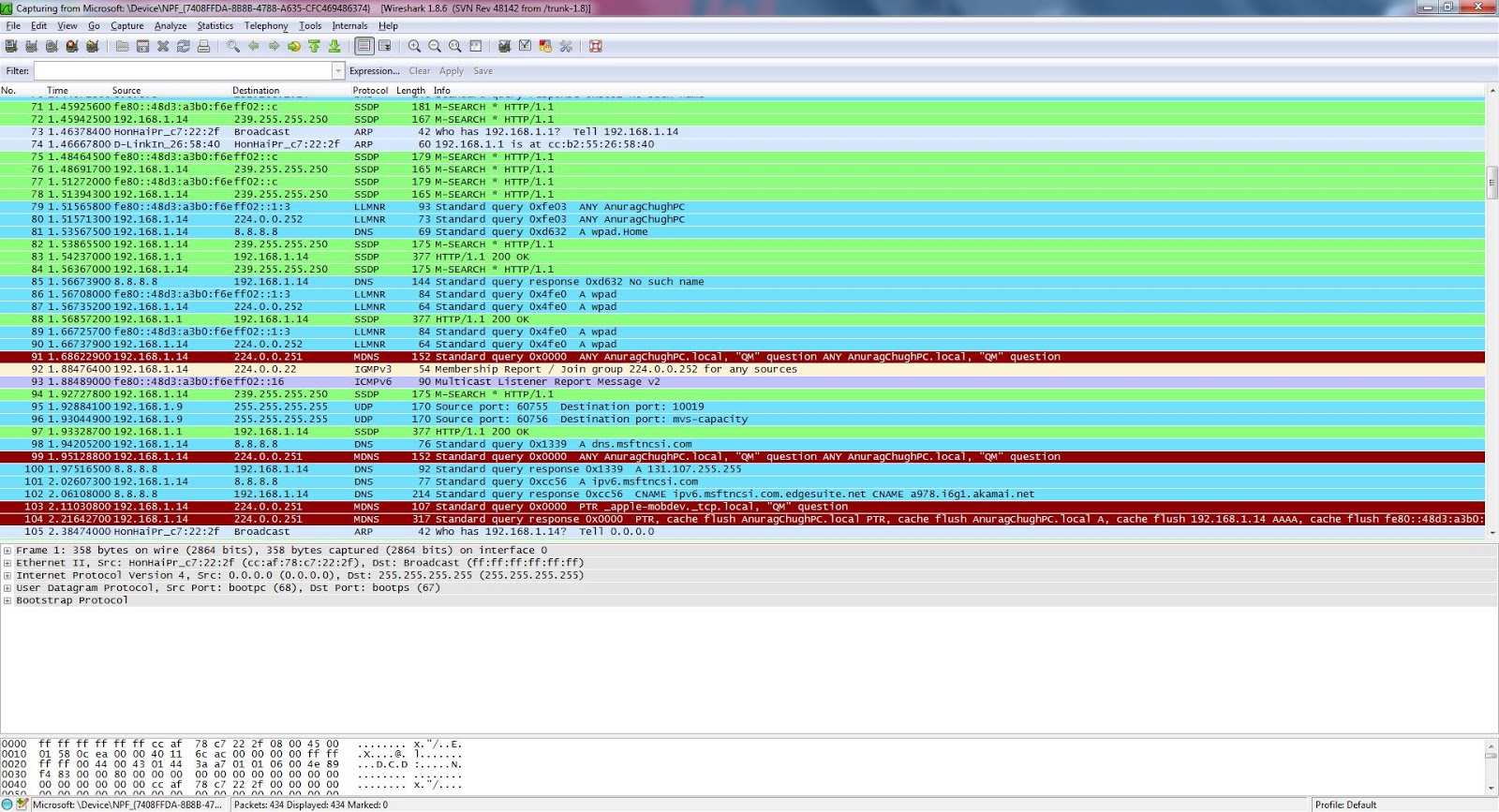The width and height of the screenshot is (1499, 812).
Task: Open the File menu
Action: coord(13,26)
